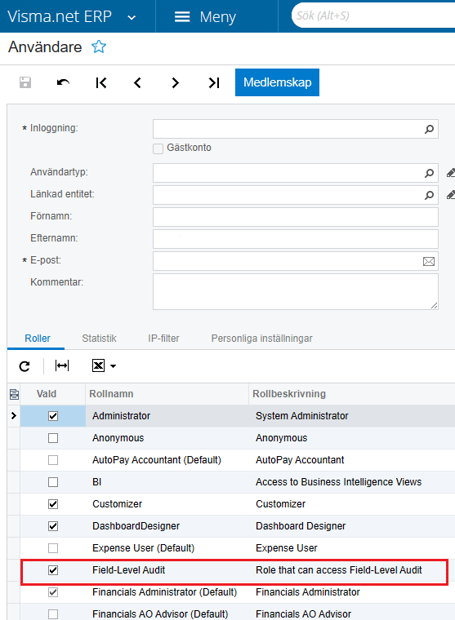Go to last record icon
This screenshot has height=620, width=455.
214,83
